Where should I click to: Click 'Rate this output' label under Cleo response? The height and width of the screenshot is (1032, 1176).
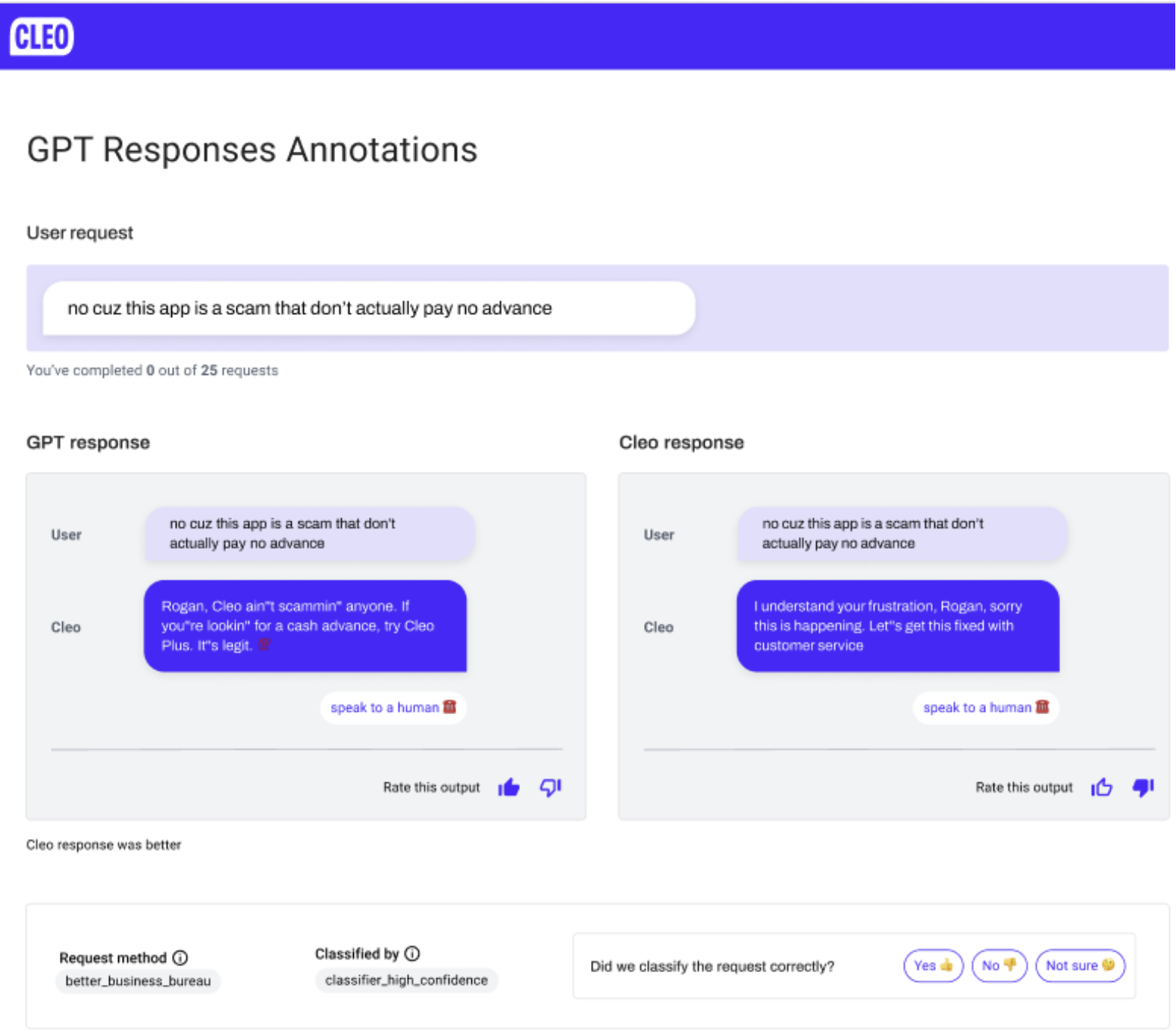coord(1024,787)
